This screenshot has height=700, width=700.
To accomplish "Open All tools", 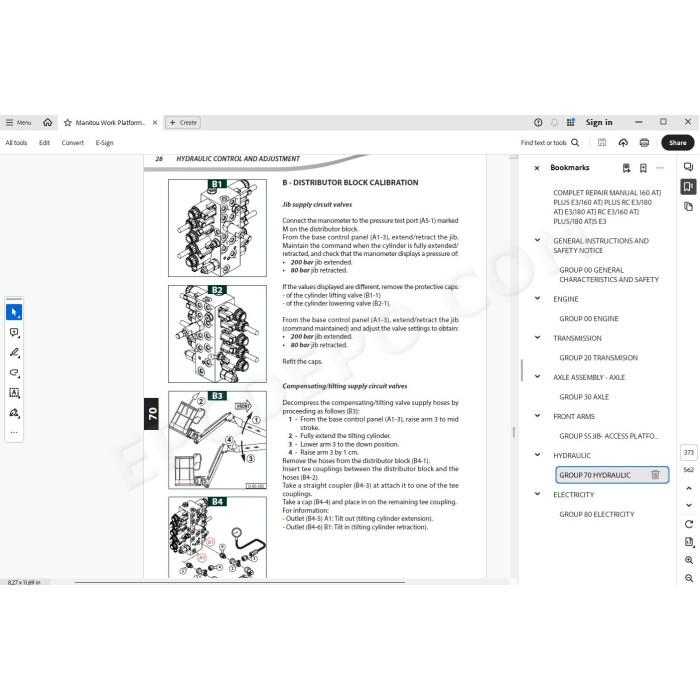I will point(16,143).
